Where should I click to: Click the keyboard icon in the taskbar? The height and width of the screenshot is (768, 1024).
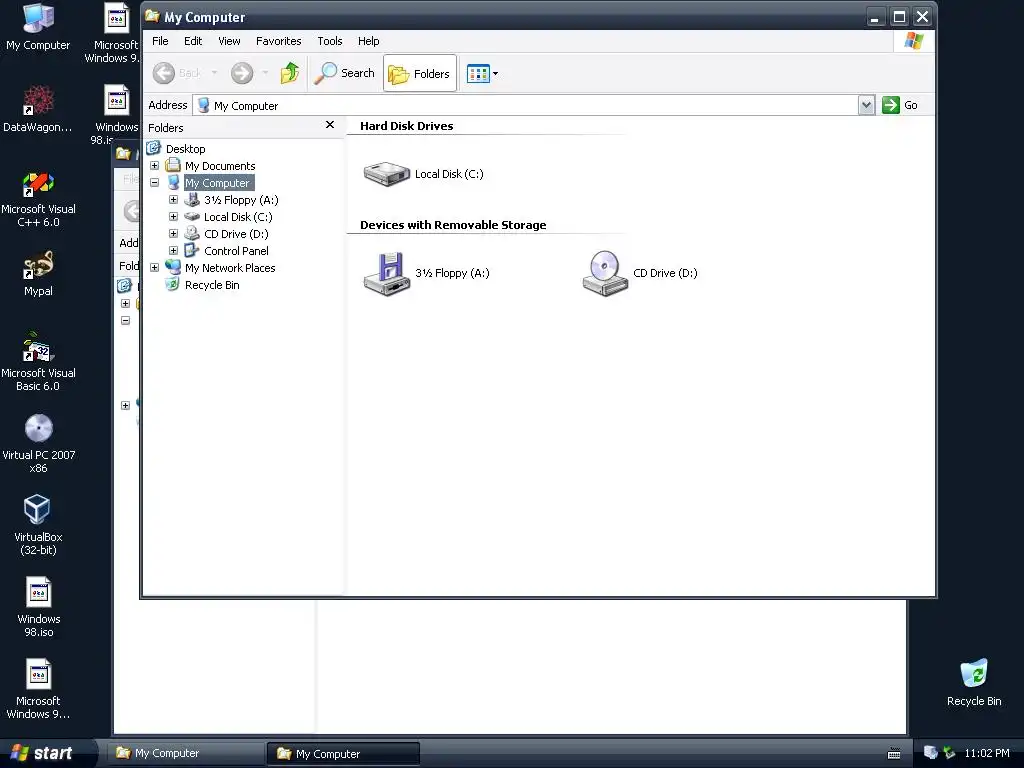(x=894, y=754)
